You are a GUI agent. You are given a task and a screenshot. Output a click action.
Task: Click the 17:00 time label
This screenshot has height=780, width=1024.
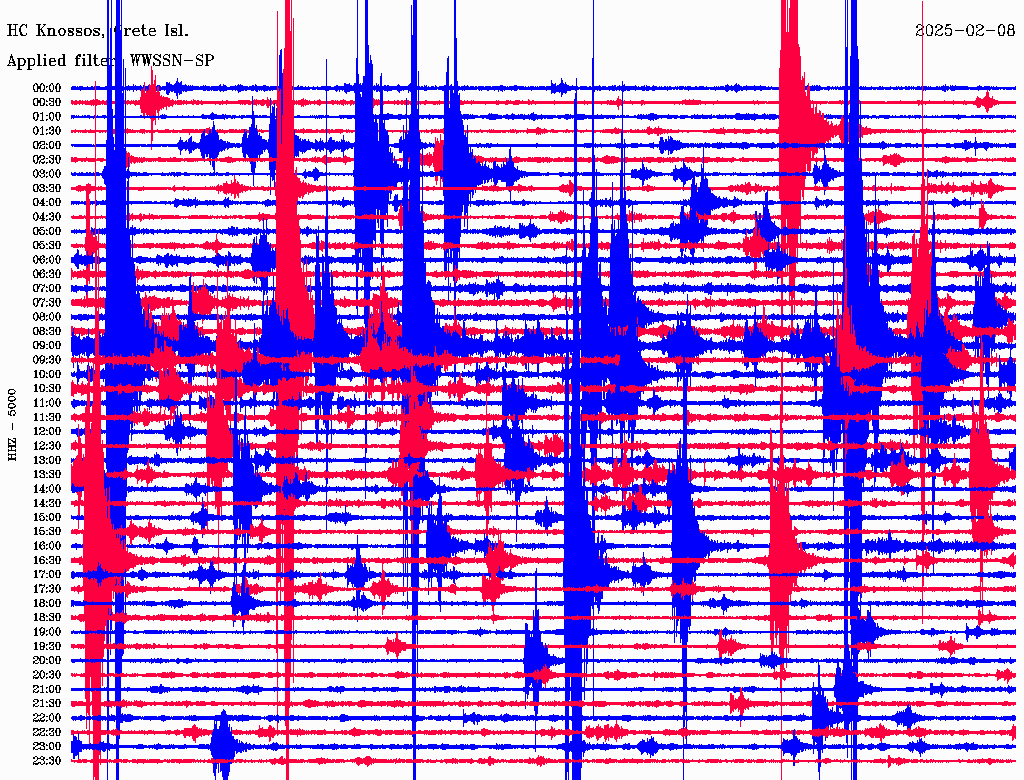pyautogui.click(x=47, y=575)
